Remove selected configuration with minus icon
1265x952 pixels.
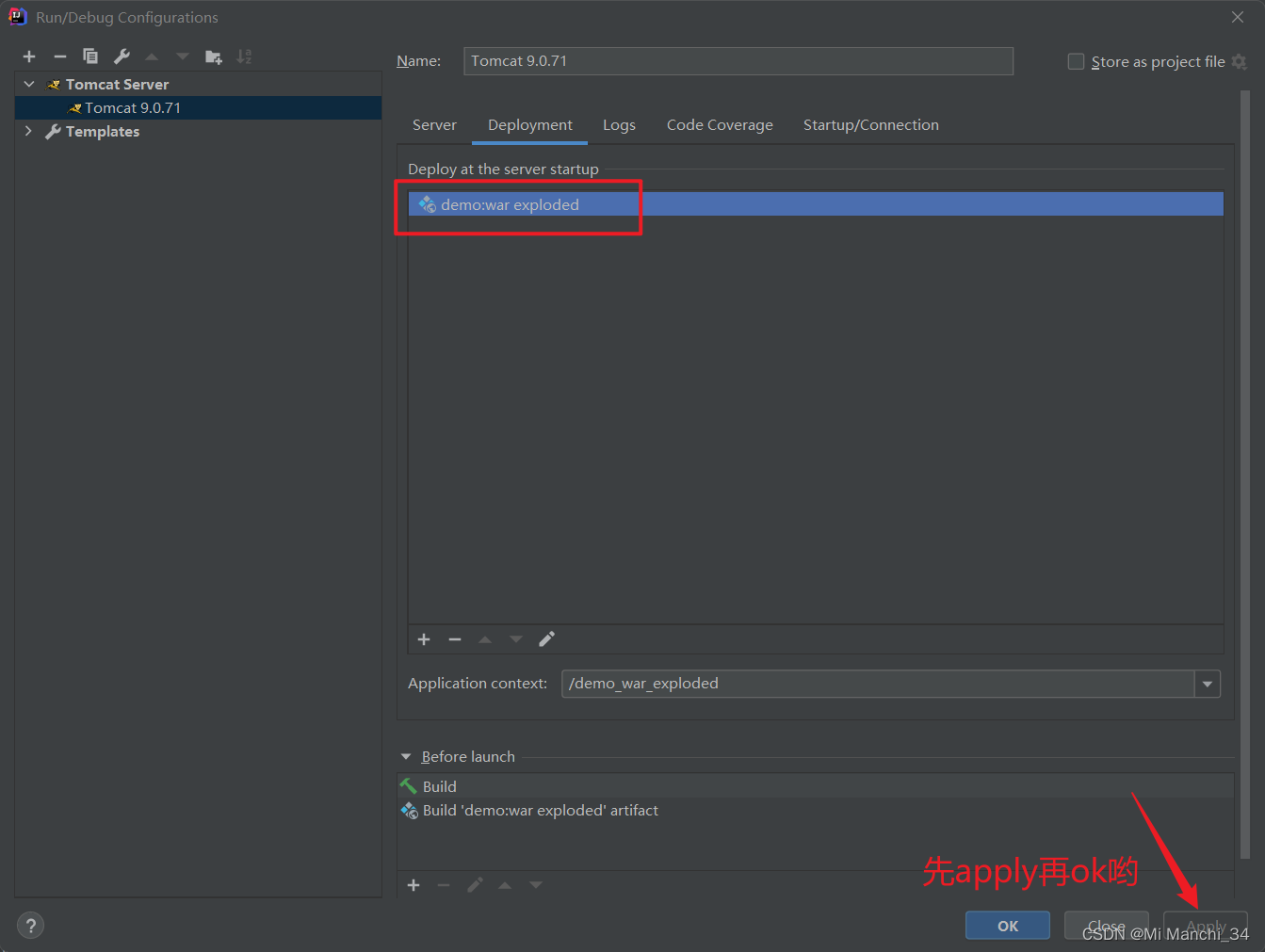coord(60,57)
